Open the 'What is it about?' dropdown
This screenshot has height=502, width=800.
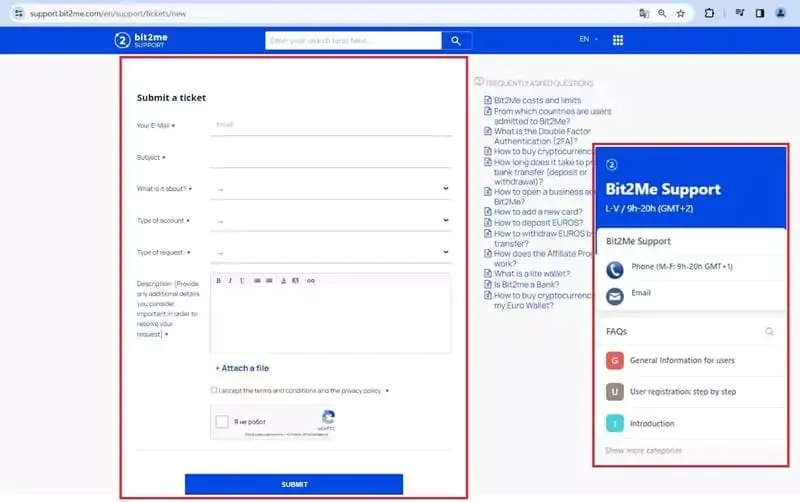pyautogui.click(x=331, y=189)
